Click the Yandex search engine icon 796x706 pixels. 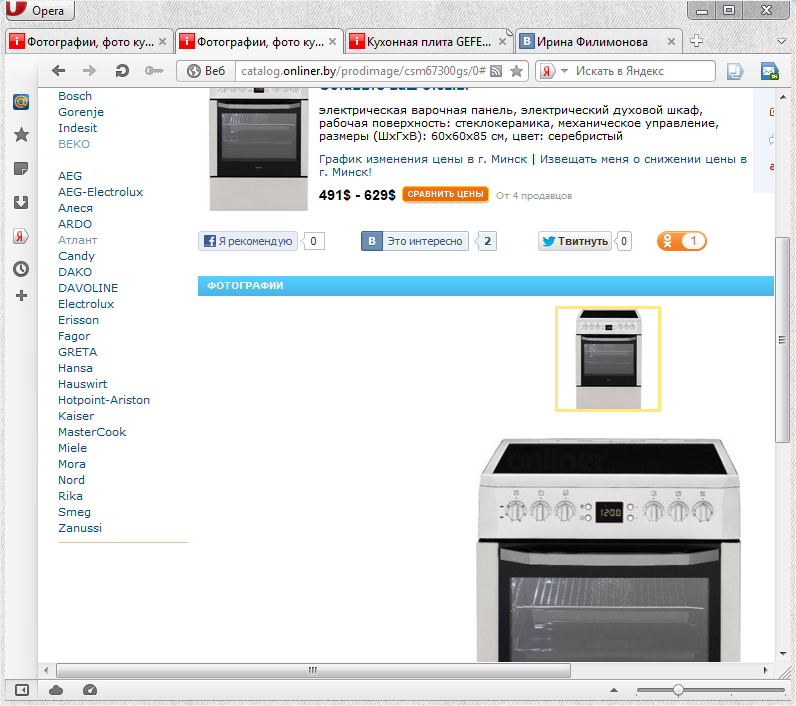[x=547, y=71]
